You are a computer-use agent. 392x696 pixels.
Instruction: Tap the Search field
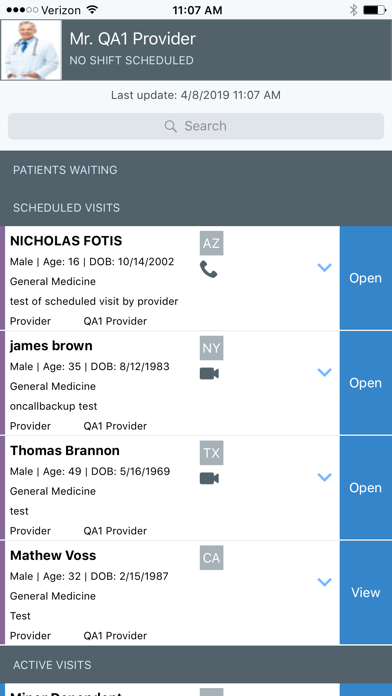point(196,126)
